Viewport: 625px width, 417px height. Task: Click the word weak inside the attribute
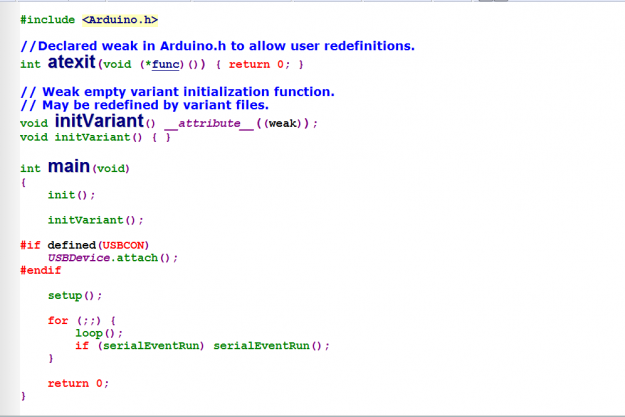(283, 124)
